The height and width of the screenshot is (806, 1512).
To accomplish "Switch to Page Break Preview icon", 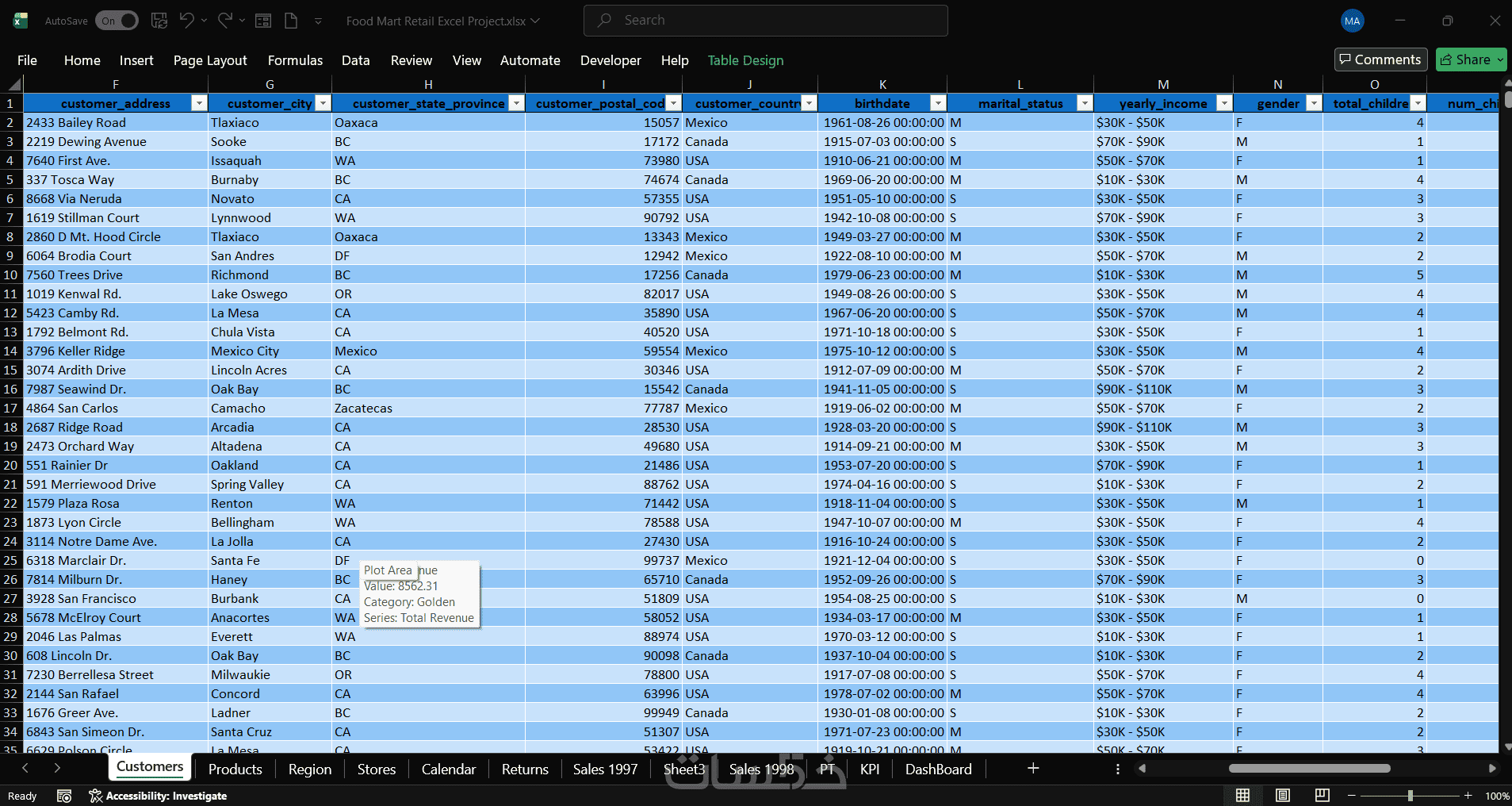I will (1323, 796).
